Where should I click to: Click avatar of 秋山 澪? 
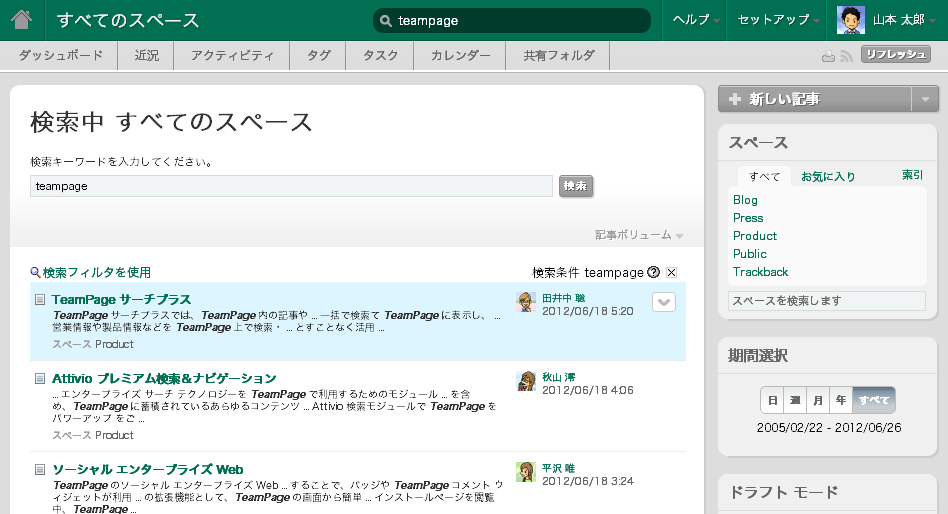(x=526, y=381)
